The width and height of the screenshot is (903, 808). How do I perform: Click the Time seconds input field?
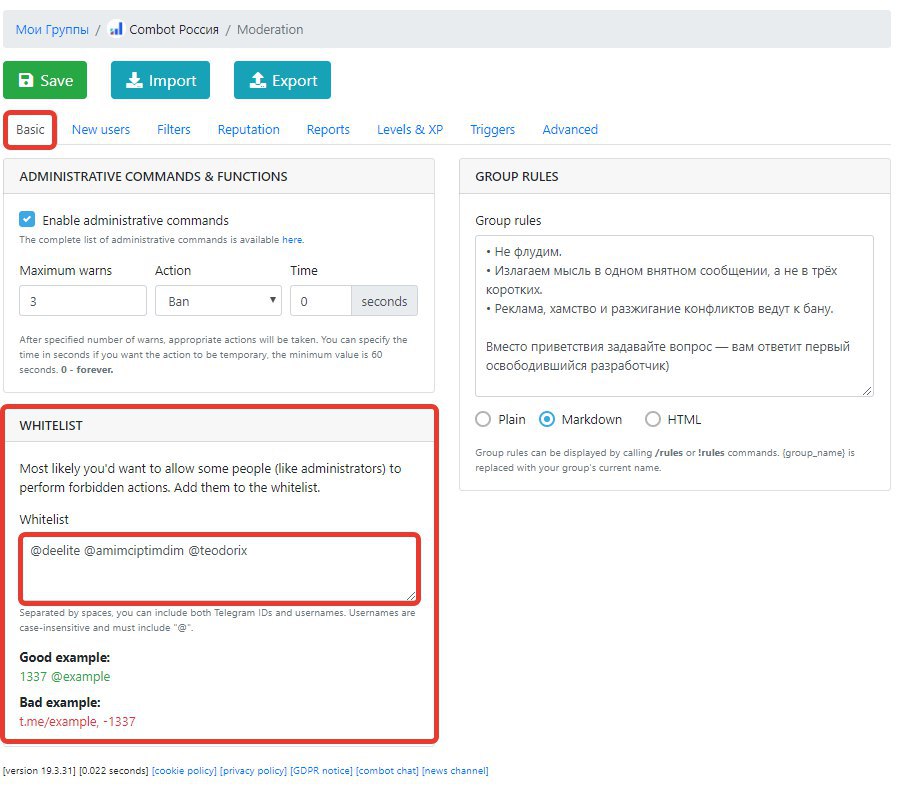pos(321,301)
